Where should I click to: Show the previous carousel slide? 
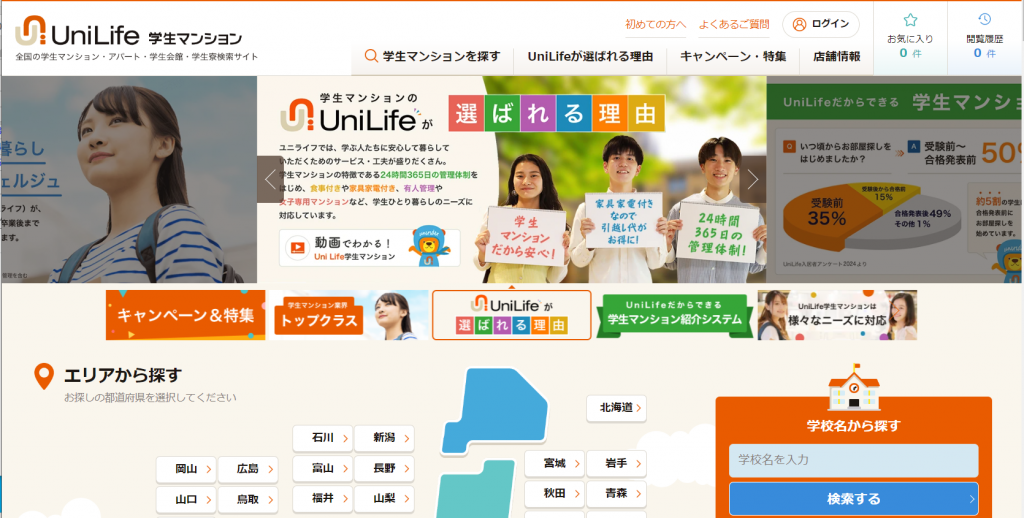[x=270, y=179]
